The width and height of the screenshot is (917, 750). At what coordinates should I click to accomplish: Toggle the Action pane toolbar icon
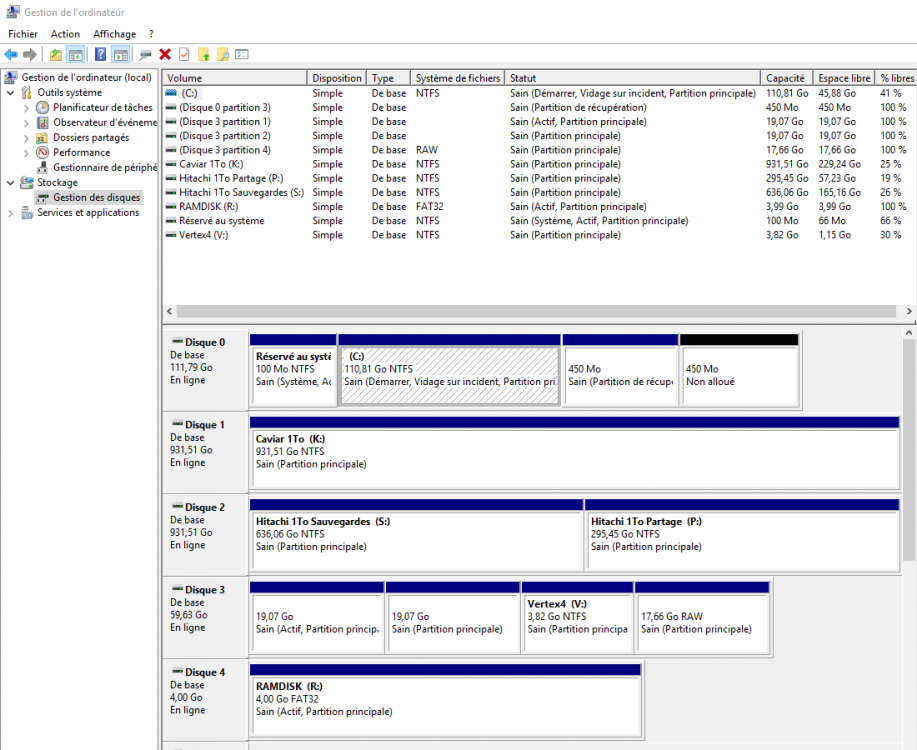[x=120, y=54]
